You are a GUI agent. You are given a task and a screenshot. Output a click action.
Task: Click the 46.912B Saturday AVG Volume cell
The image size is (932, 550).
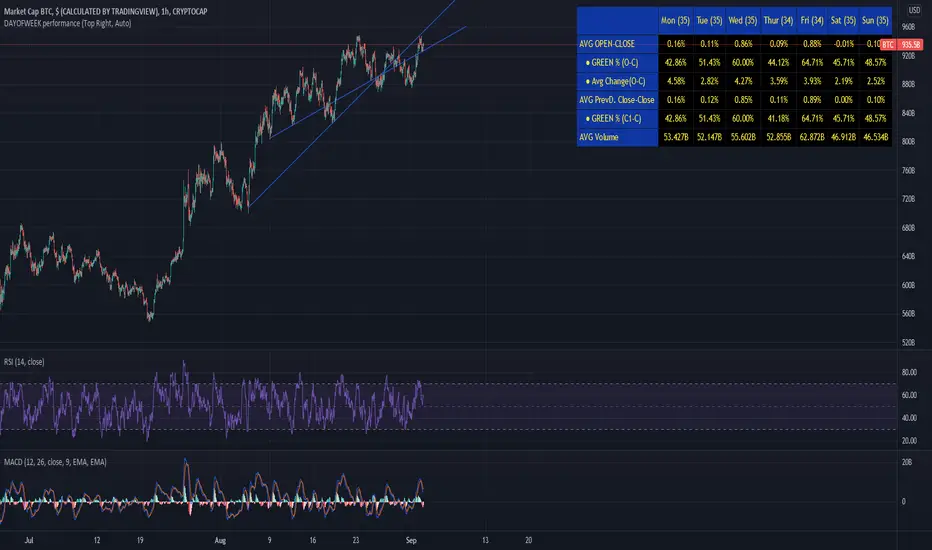tap(843, 137)
